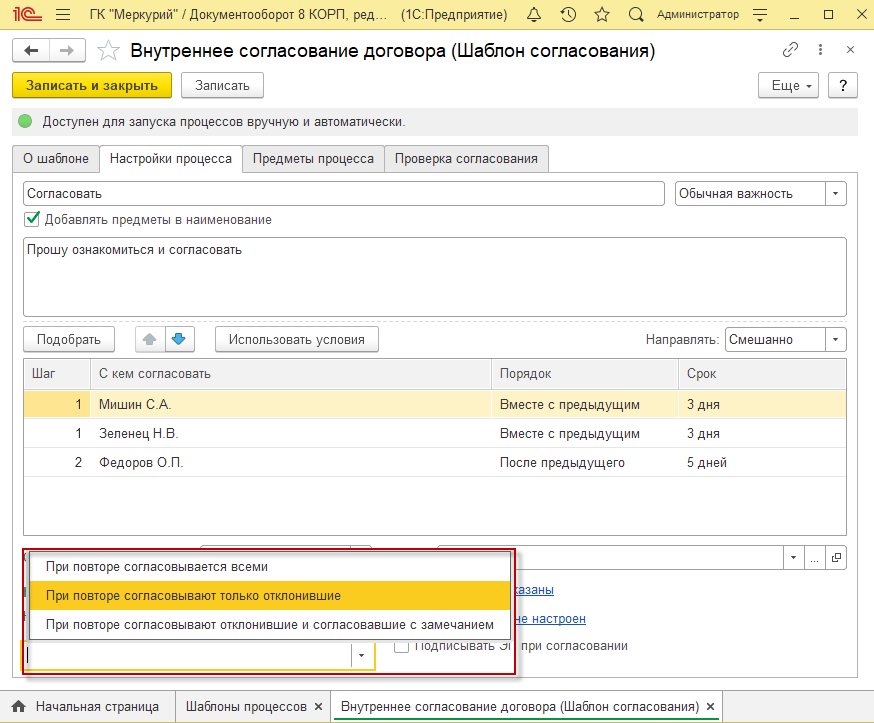The image size is (874, 723).
Task: Click the Срок column header
Action: pos(762,373)
